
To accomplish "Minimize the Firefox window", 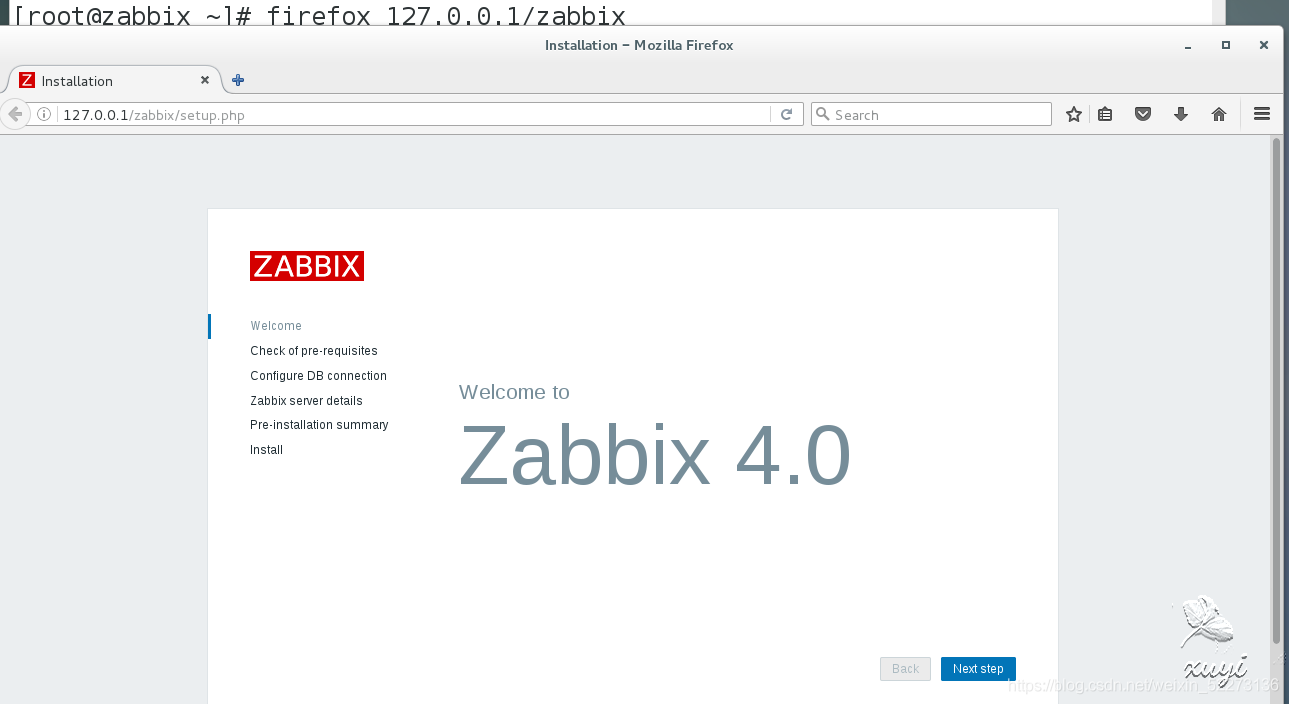I will 1188,46.
